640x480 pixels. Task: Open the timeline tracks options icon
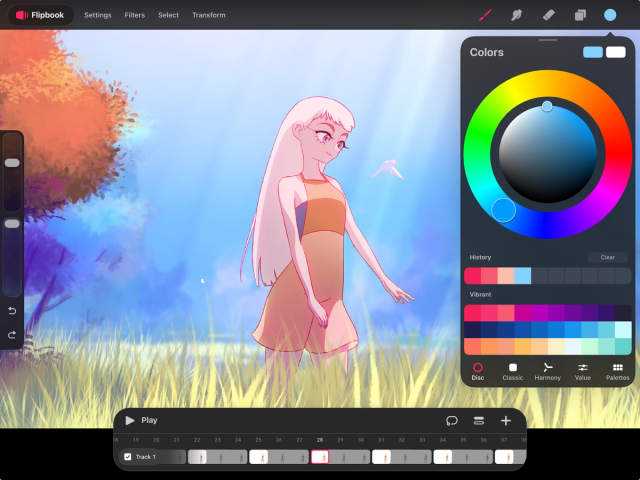[479, 420]
